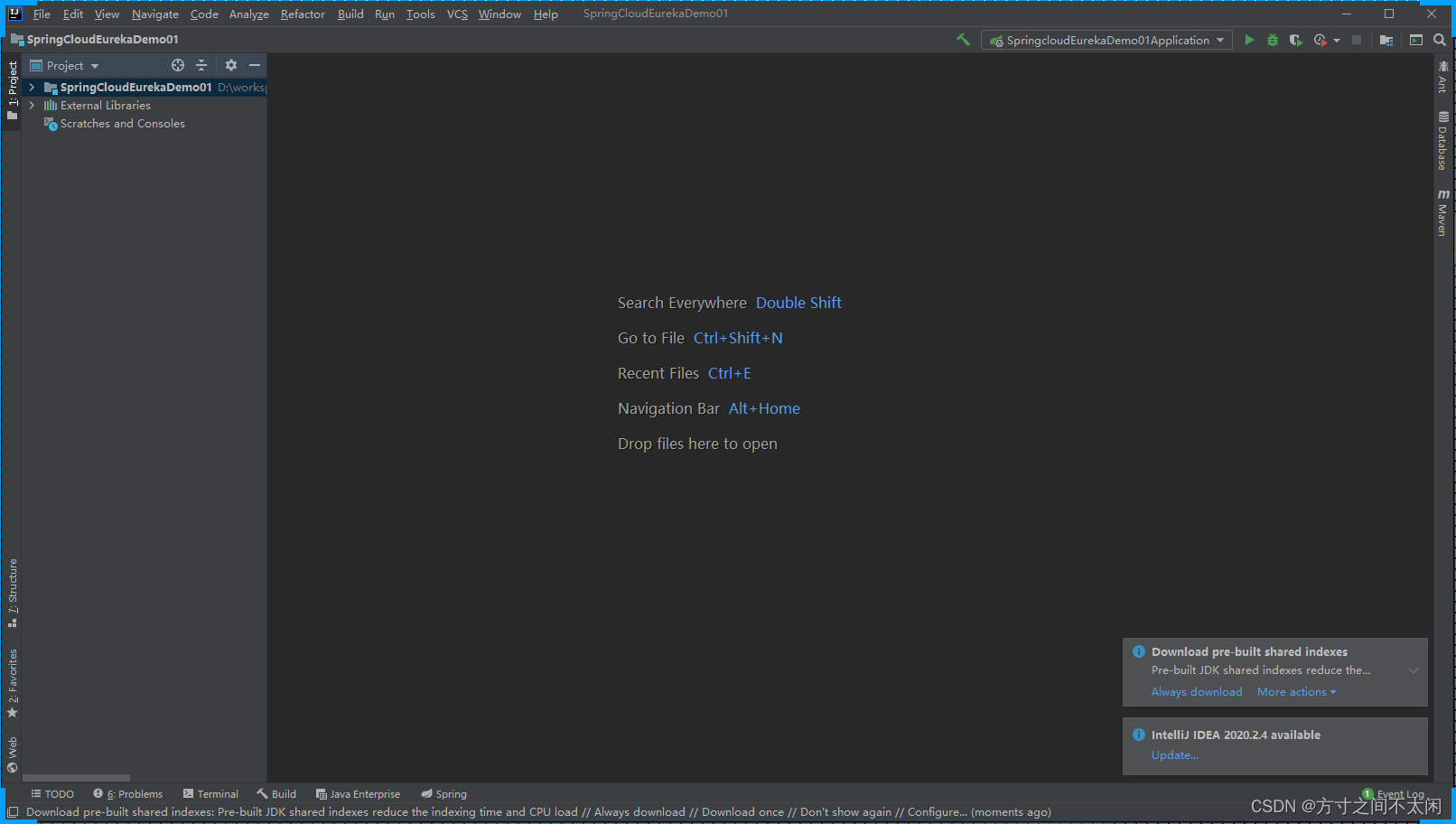
Task: Click the Collapse All icon in Project panel
Action: [201, 65]
